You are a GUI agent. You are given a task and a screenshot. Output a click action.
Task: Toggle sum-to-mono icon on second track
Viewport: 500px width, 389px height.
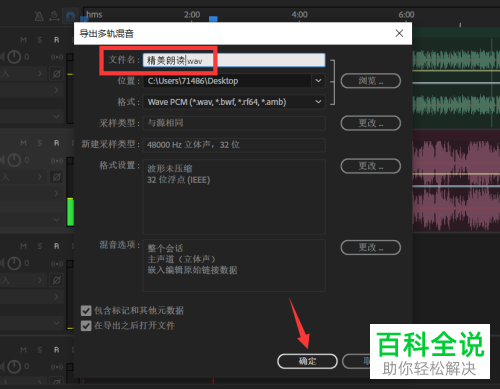coord(57,160)
